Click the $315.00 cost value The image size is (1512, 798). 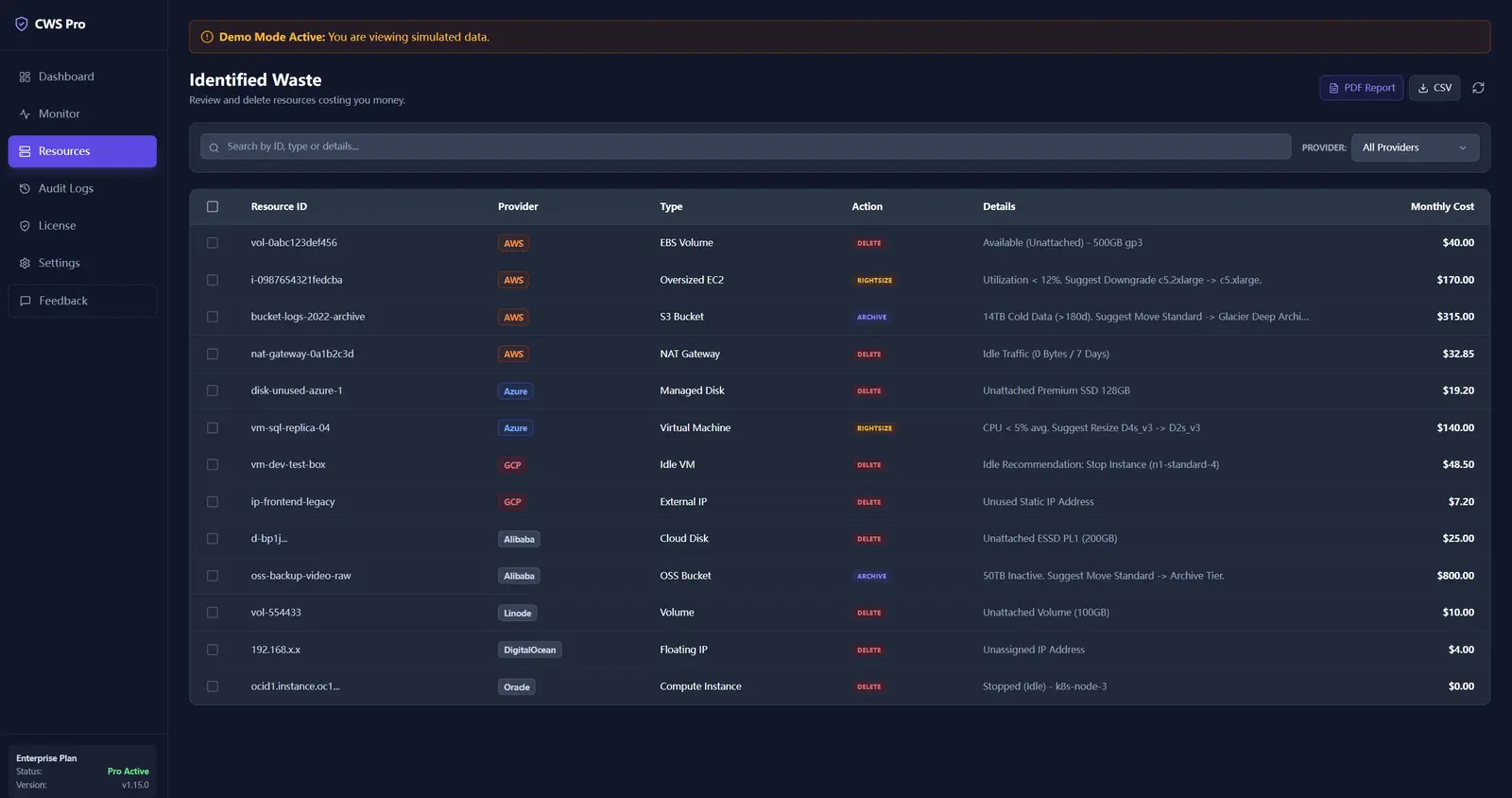1455,317
